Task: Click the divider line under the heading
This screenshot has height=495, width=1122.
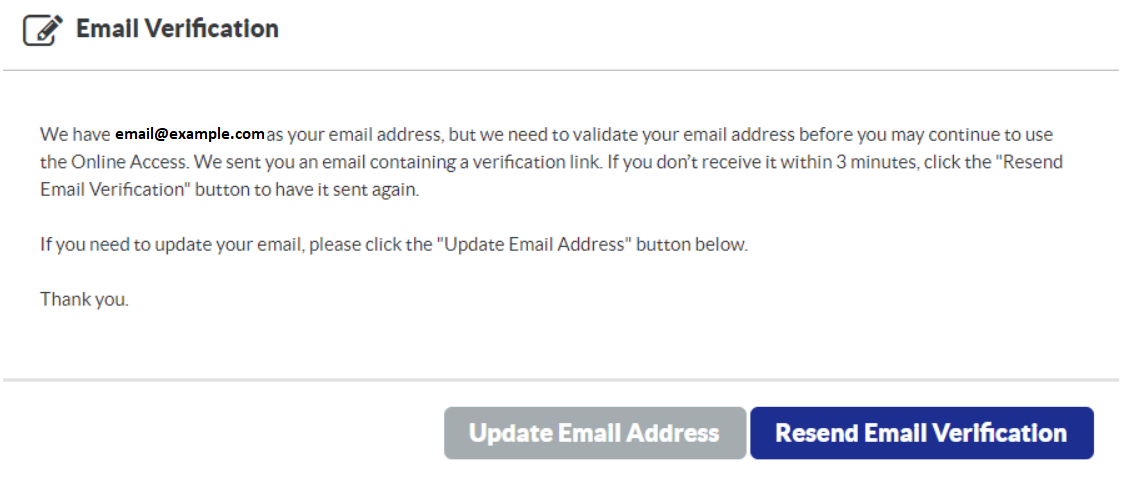Action: [x=560, y=70]
